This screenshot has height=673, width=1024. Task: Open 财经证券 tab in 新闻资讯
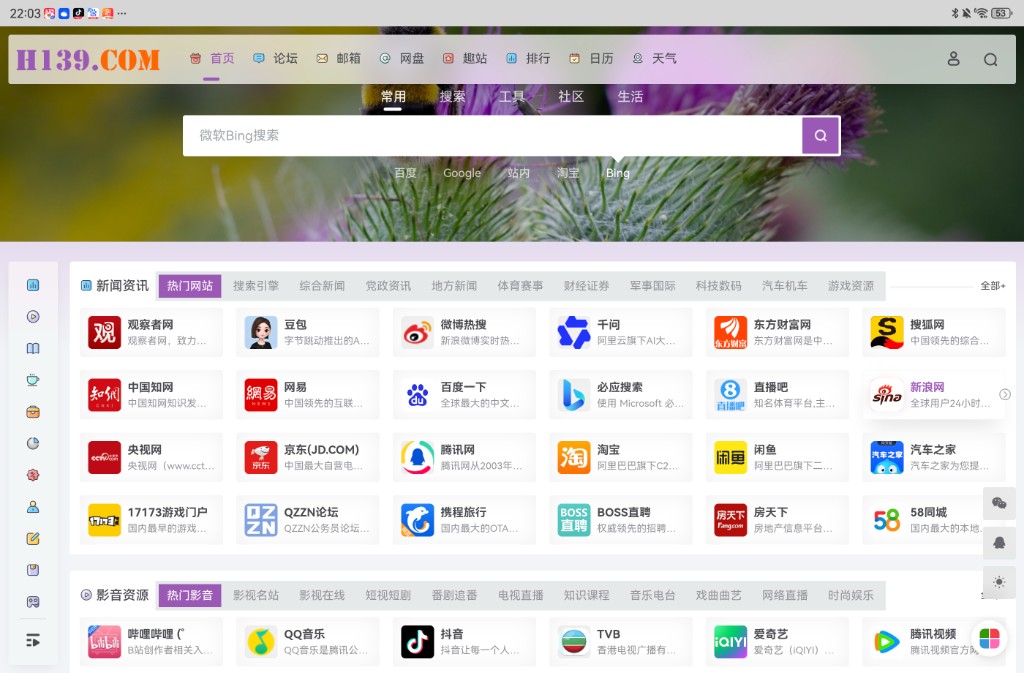(x=586, y=286)
